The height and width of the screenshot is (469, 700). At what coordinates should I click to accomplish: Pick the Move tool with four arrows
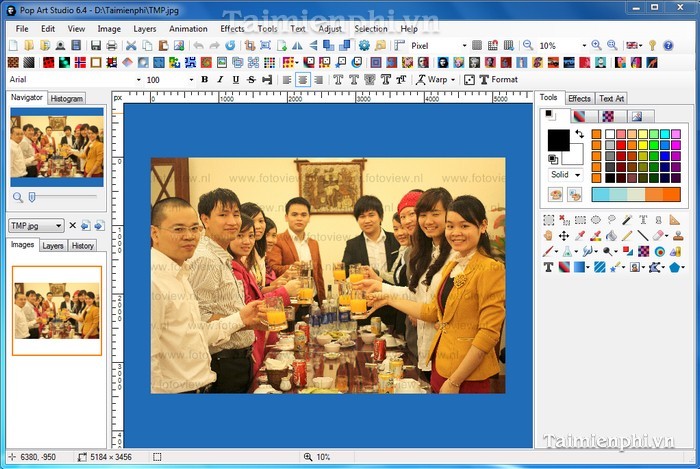pyautogui.click(x=564, y=236)
